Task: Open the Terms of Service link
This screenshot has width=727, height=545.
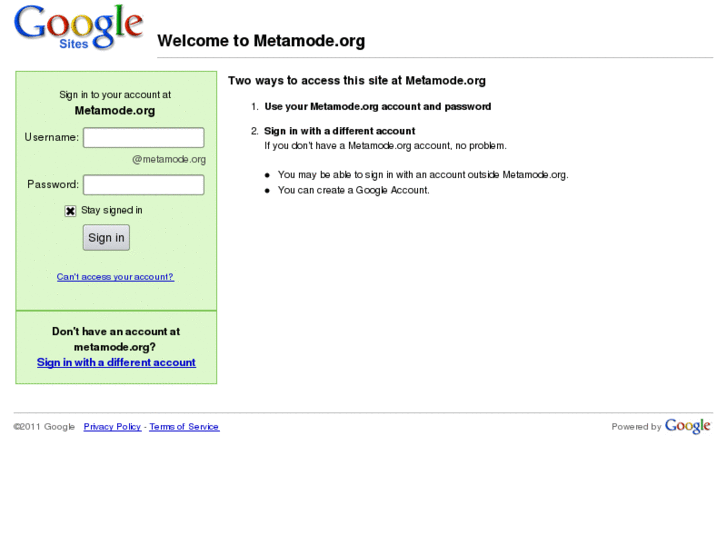Action: point(184,427)
